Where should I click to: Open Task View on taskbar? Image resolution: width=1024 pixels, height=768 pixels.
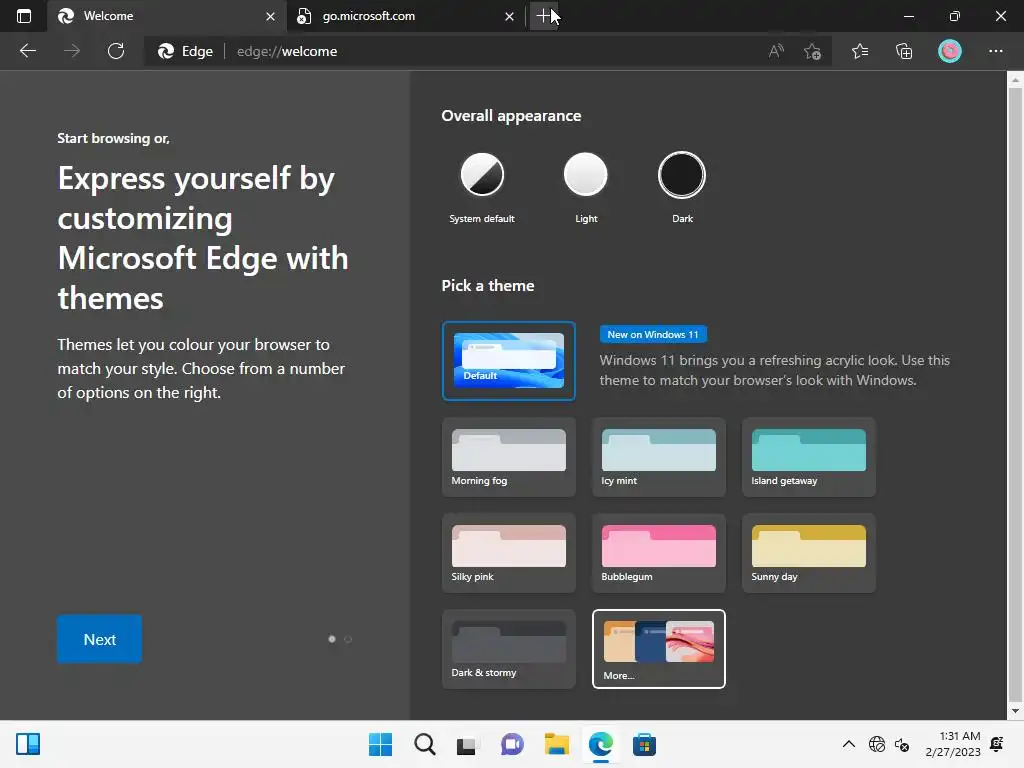point(467,744)
